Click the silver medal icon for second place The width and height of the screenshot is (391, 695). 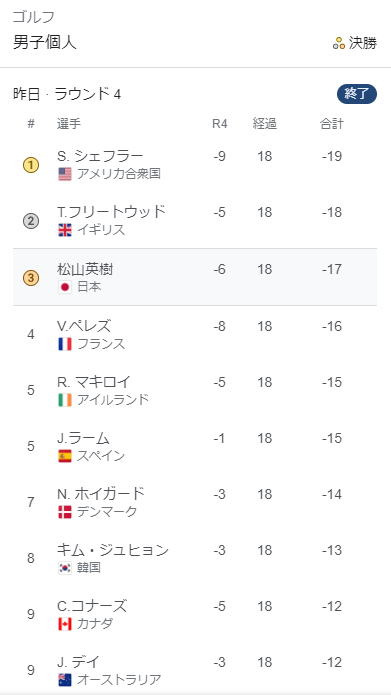31,221
